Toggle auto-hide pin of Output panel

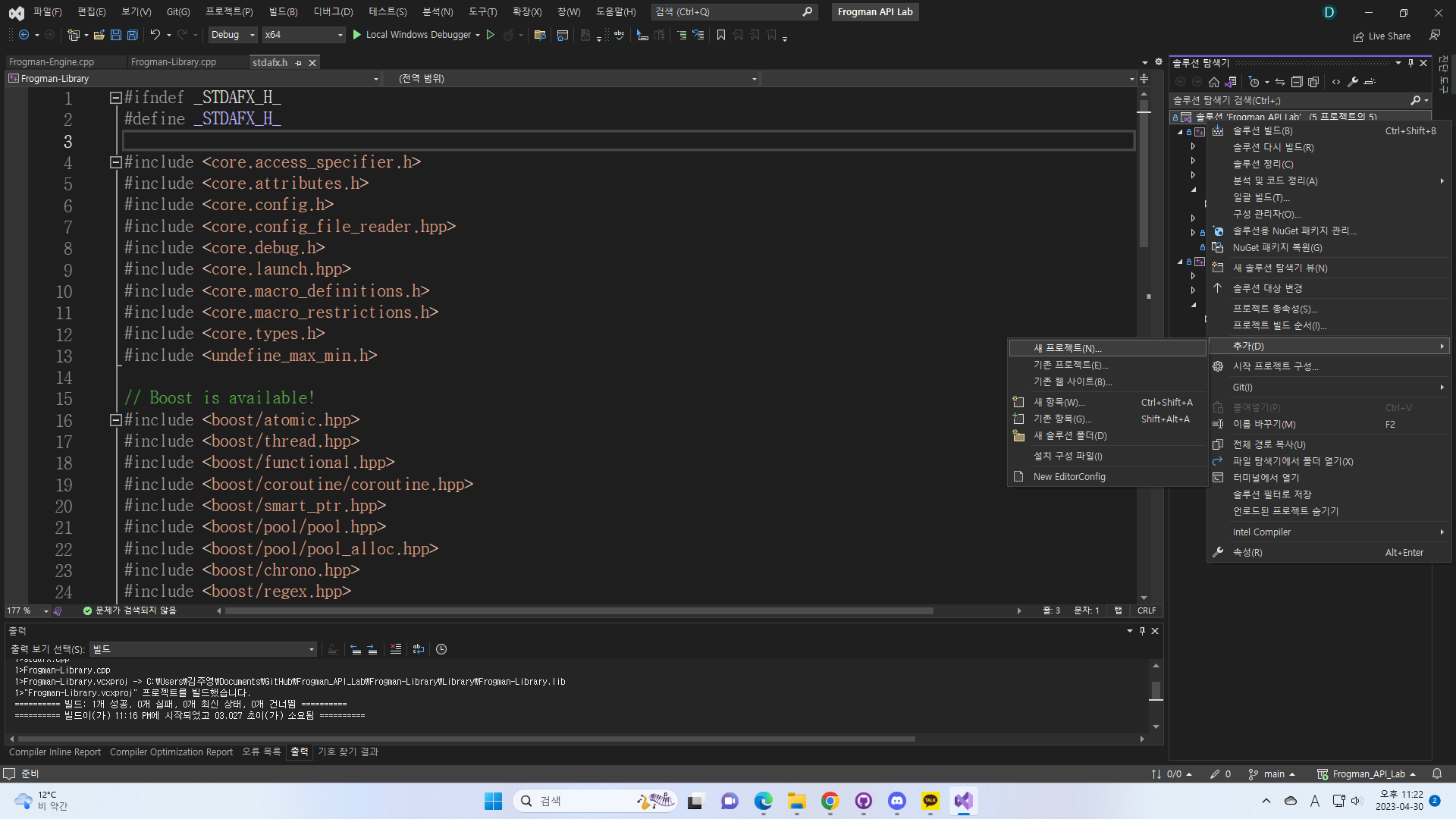pos(1142,631)
